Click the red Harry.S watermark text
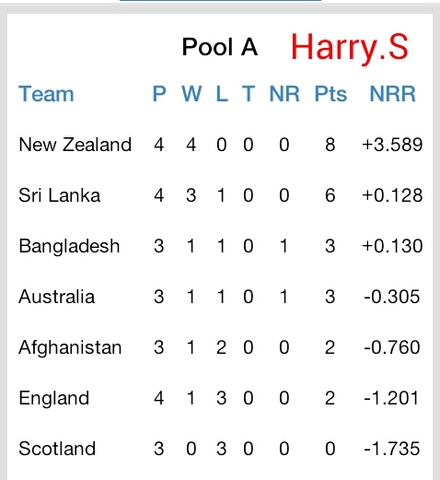The image size is (440, 480). pos(350,48)
